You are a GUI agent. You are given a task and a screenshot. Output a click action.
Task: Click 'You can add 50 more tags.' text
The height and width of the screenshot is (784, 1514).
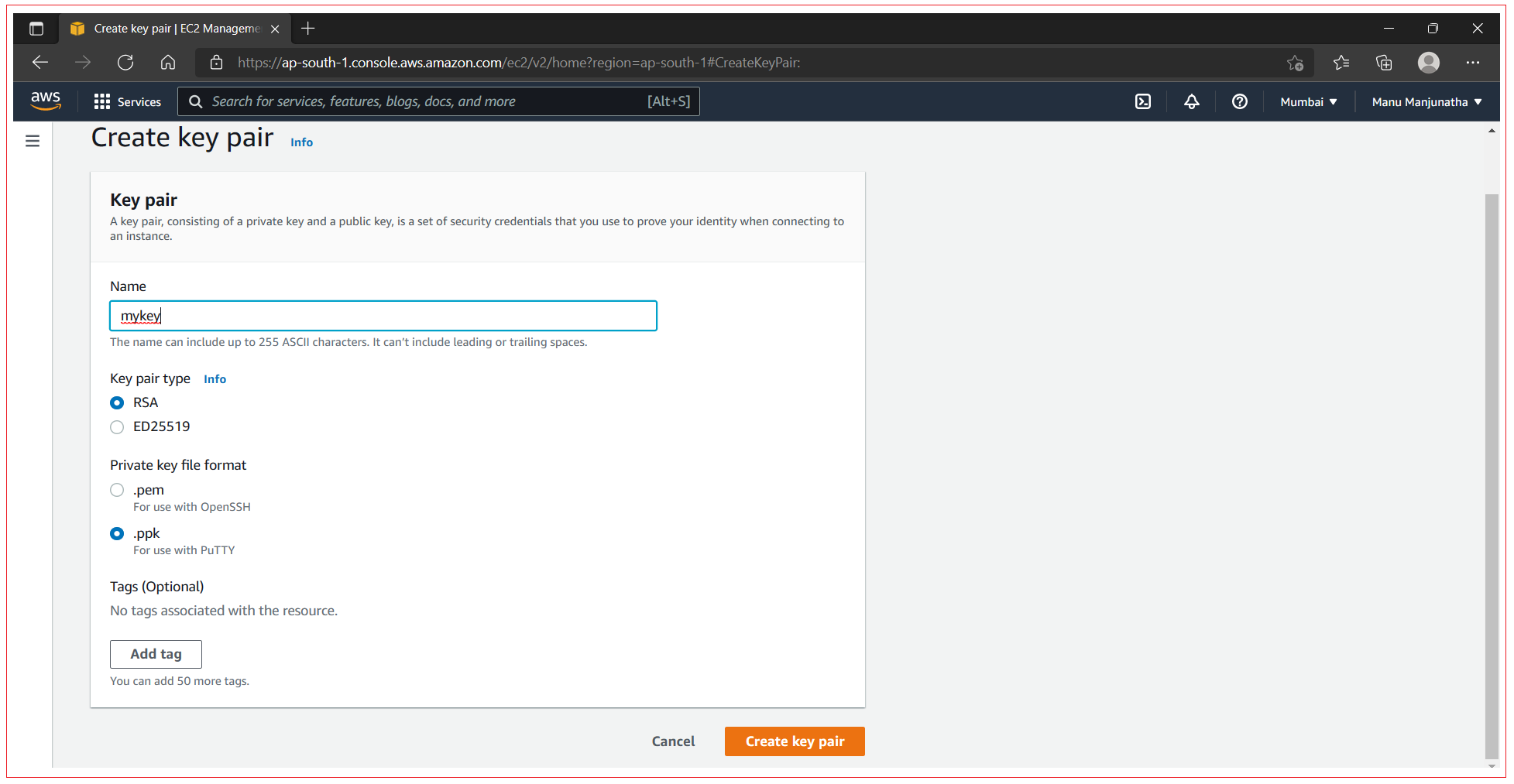pos(180,682)
